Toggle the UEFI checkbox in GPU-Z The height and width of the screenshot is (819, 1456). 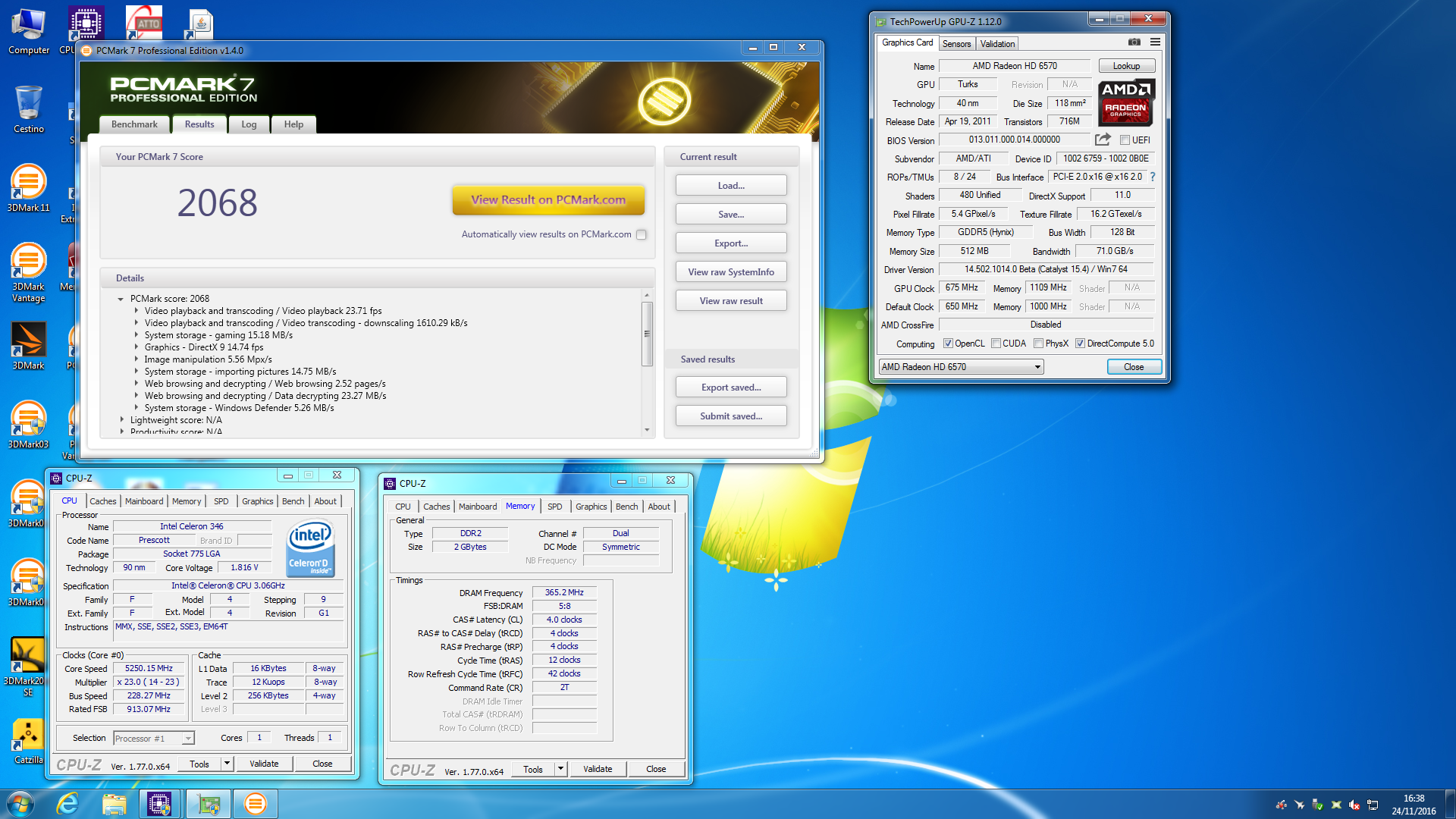[1125, 140]
